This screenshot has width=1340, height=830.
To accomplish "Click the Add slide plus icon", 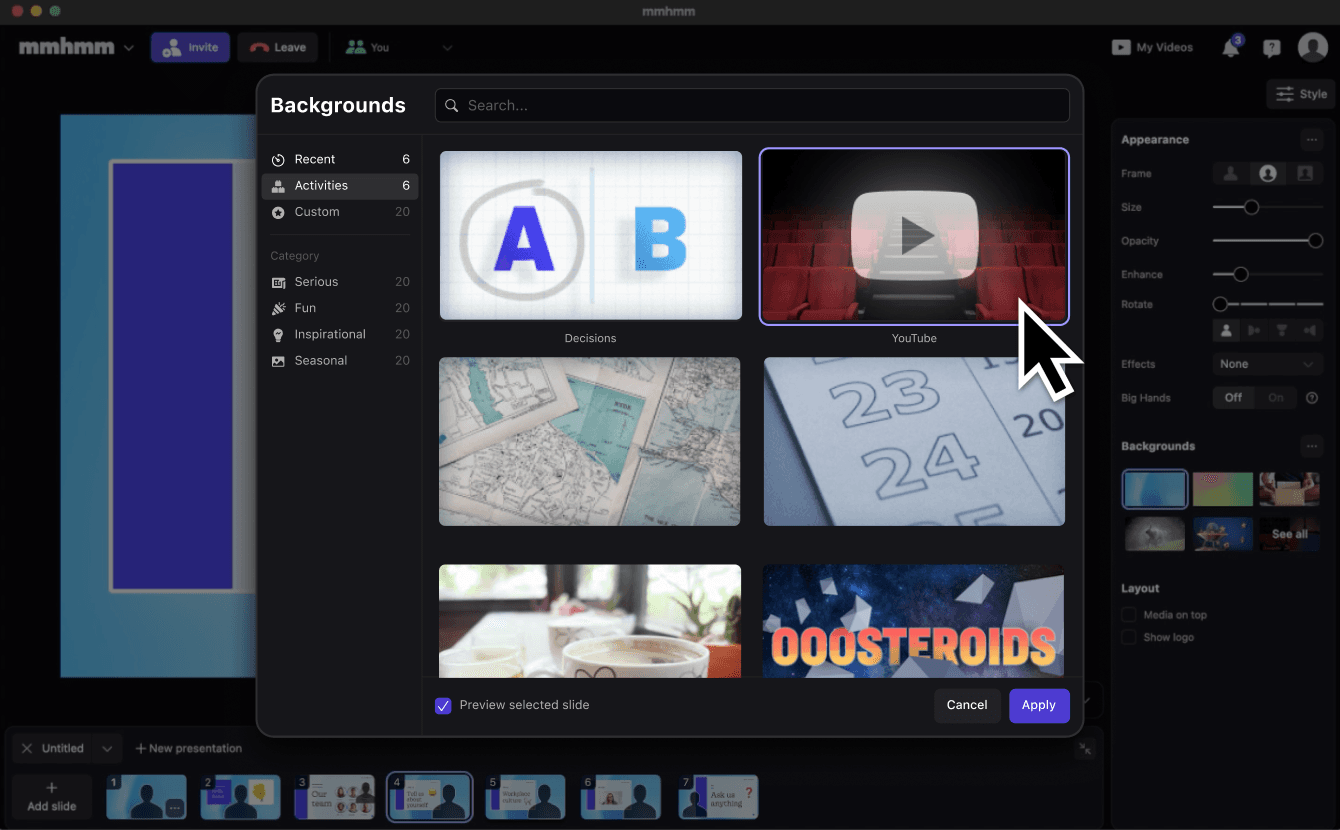I will pos(52,788).
